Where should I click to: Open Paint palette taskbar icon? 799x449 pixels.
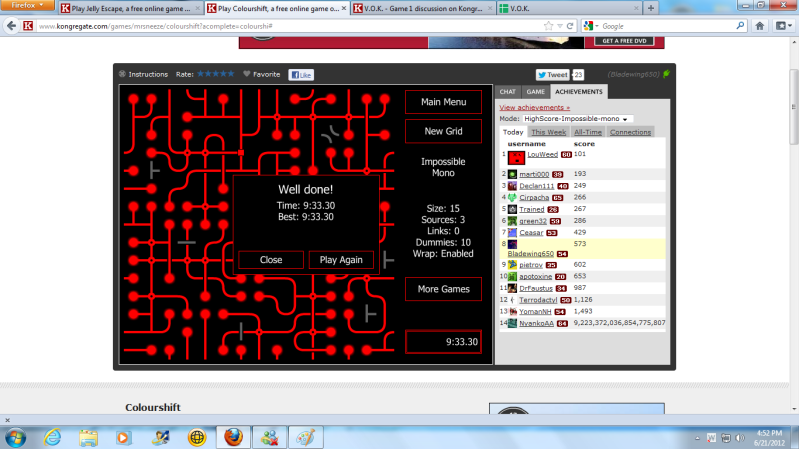306,438
